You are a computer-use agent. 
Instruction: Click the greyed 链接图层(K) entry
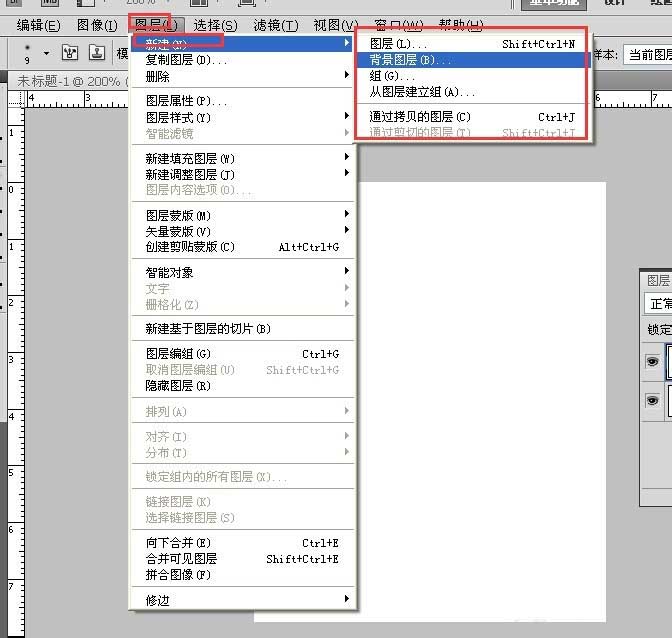coord(242,501)
